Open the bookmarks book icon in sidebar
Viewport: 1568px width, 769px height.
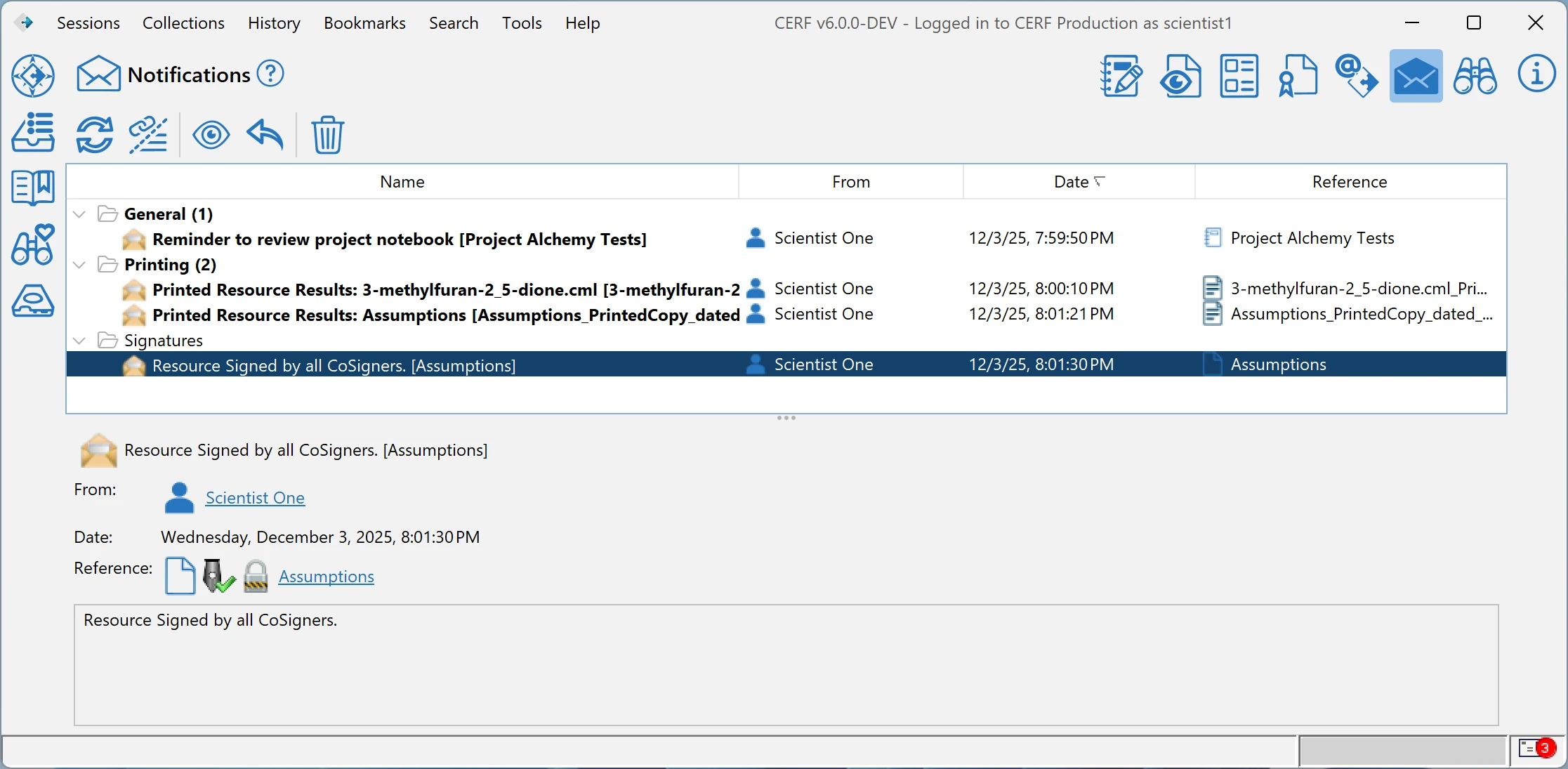pos(33,188)
